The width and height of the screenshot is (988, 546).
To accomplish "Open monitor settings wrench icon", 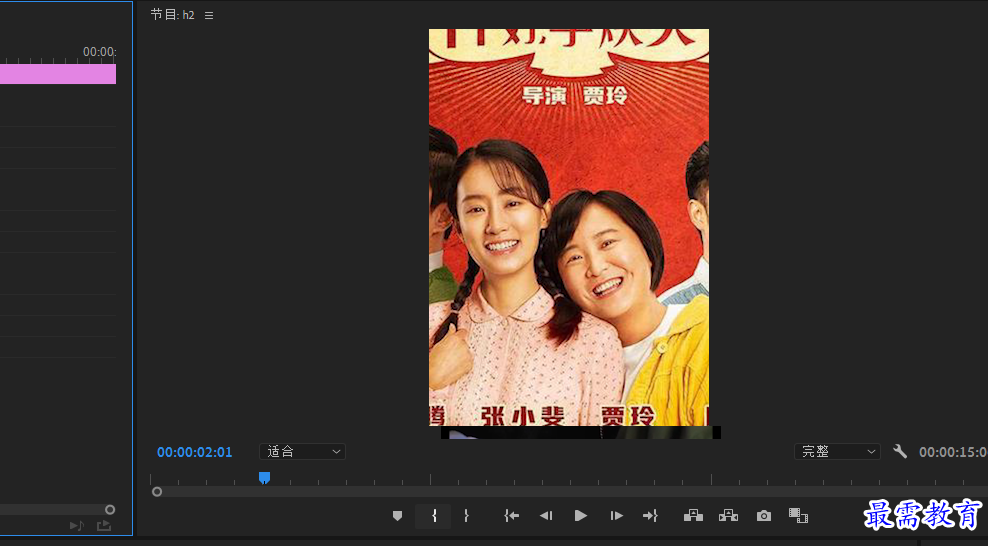I will 900,451.
